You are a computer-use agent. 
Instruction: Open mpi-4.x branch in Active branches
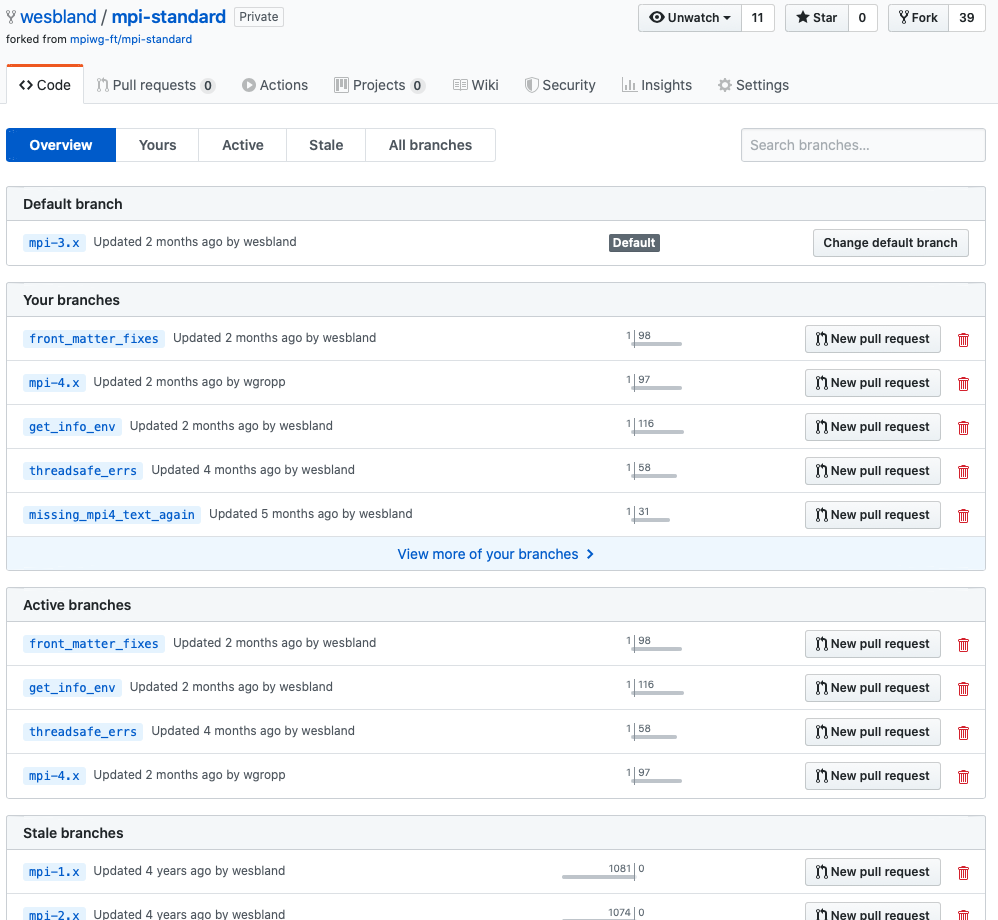coord(54,775)
